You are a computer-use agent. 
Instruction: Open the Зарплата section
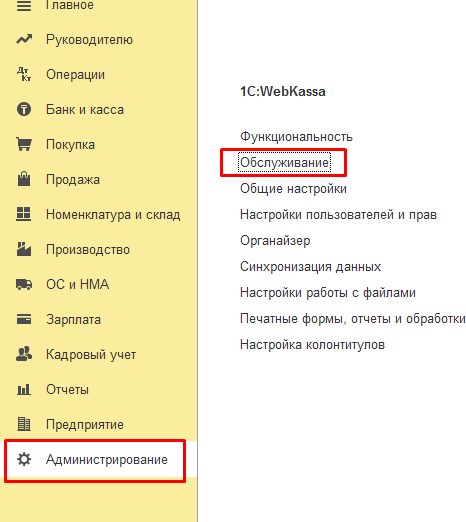click(73, 319)
